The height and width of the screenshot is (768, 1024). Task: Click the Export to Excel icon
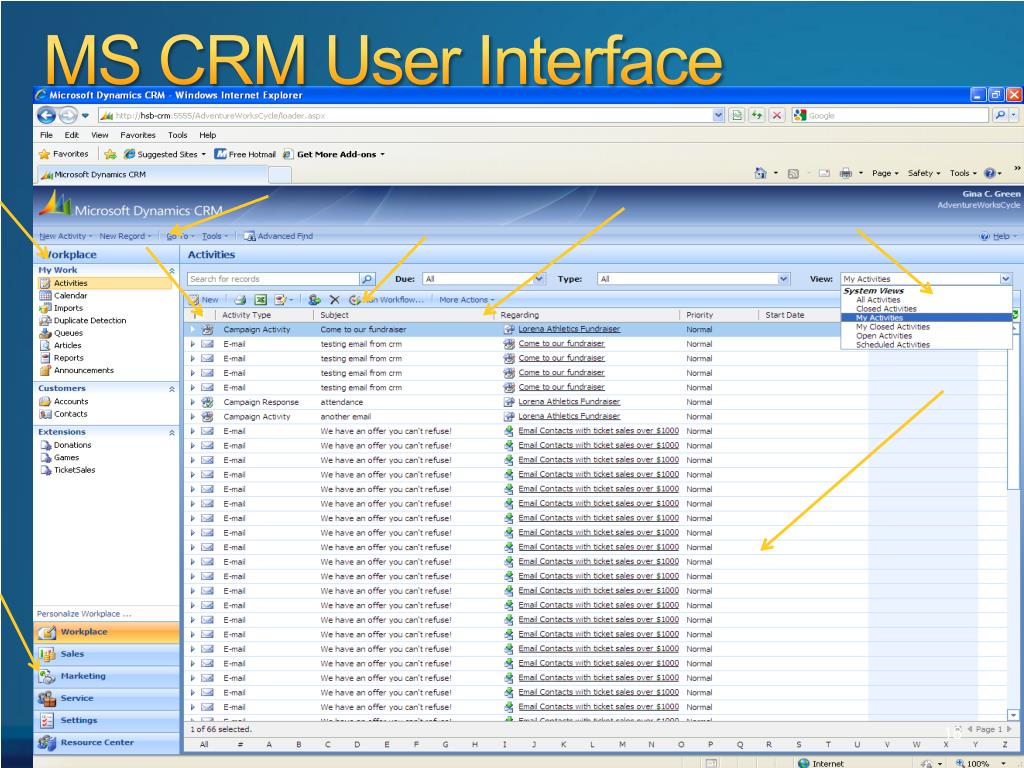coord(261,300)
